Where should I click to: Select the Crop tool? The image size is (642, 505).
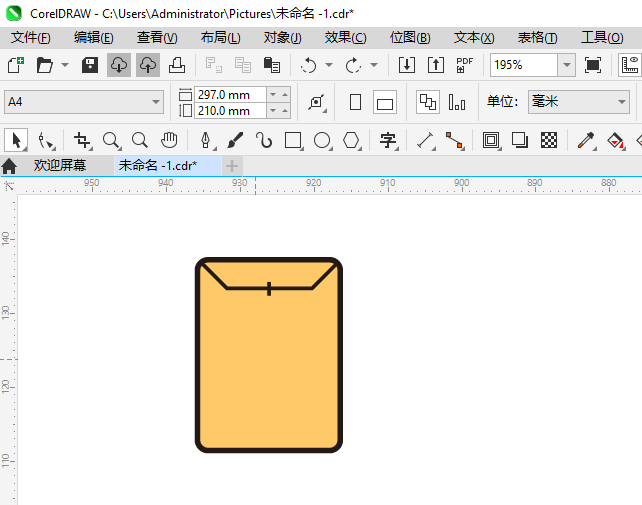82,140
